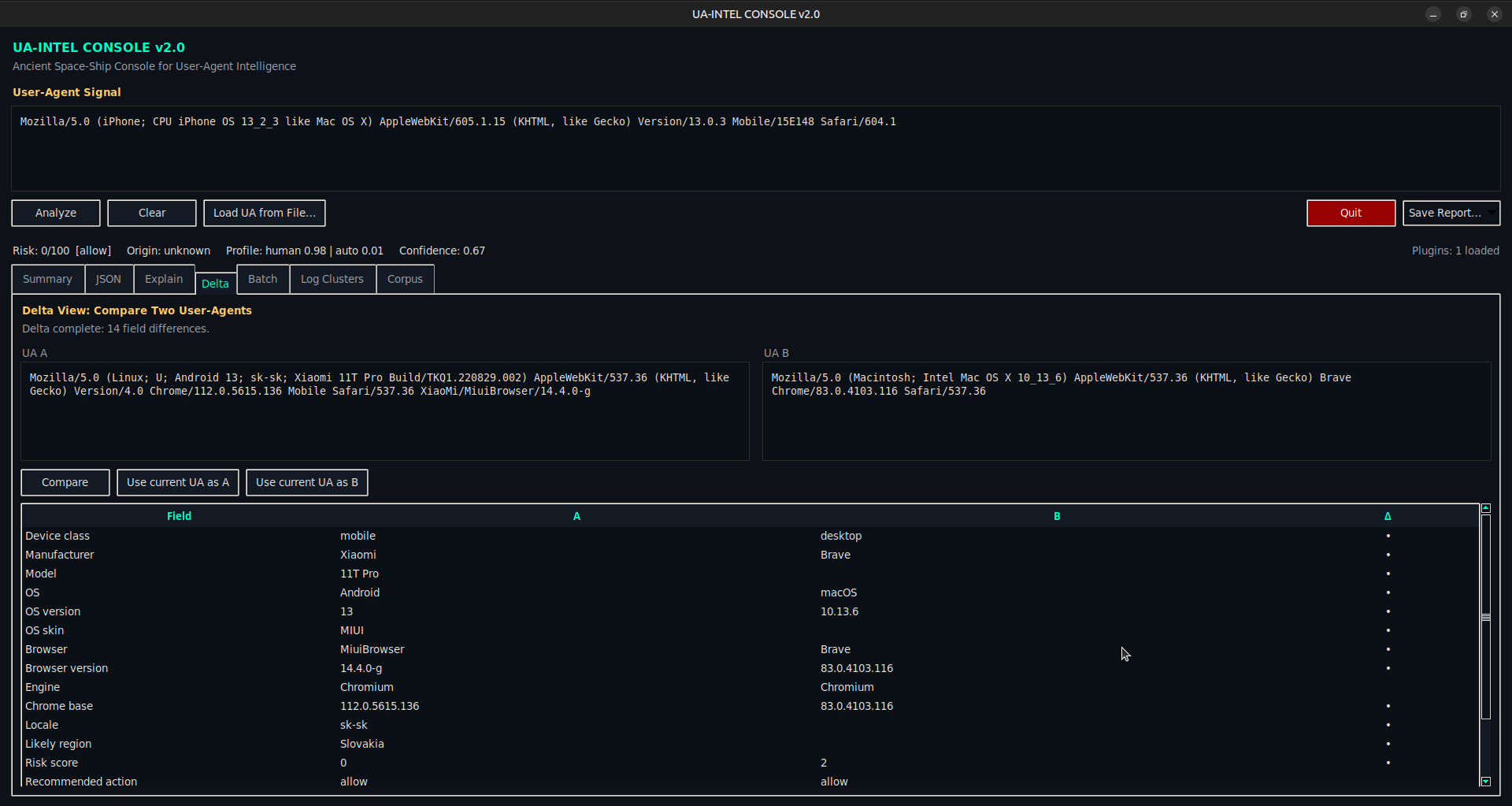This screenshot has height=806, width=1512.
Task: Switch to the Corpus tab
Action: tap(405, 279)
